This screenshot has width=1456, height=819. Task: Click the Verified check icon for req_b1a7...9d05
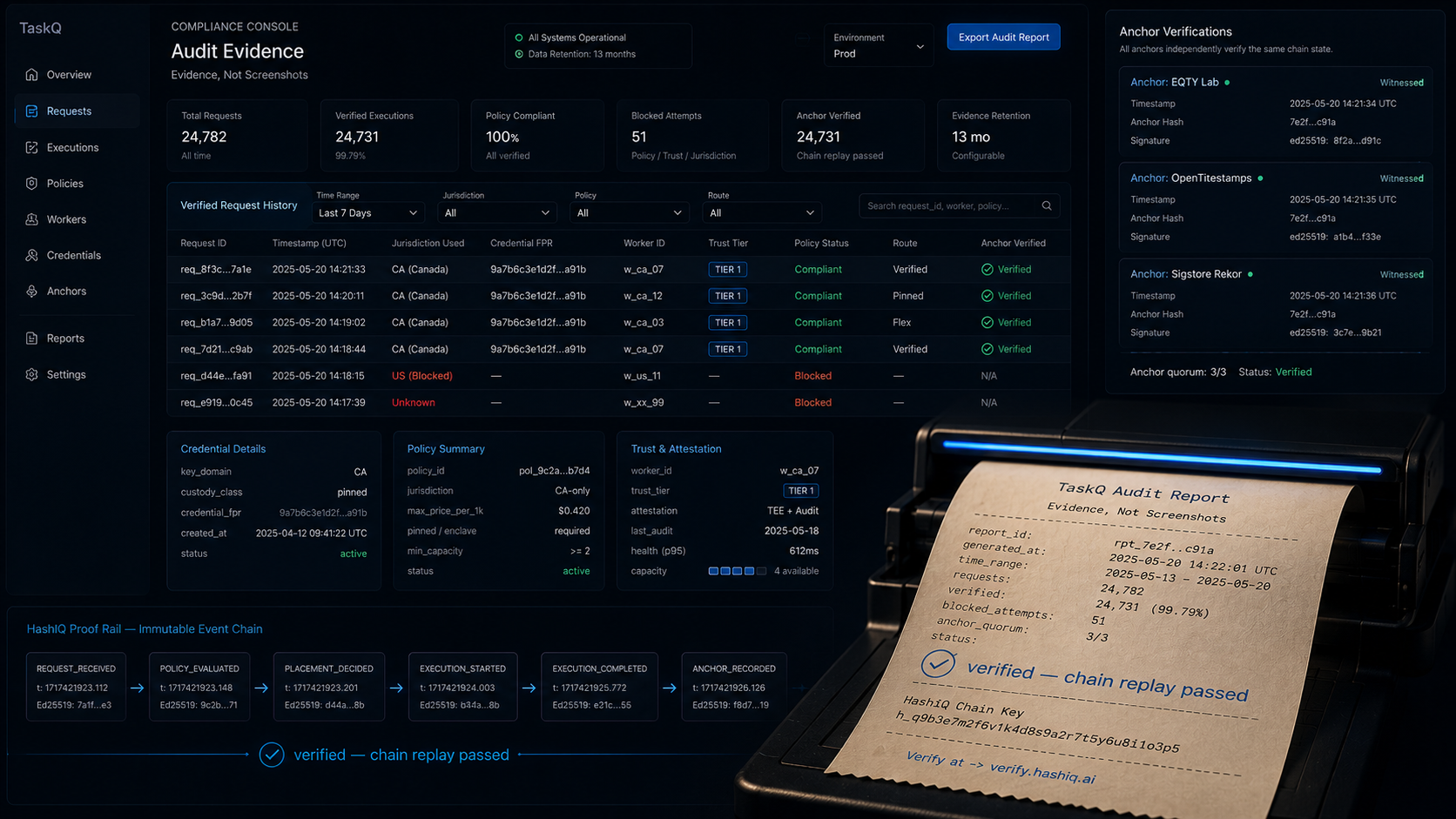[988, 323]
